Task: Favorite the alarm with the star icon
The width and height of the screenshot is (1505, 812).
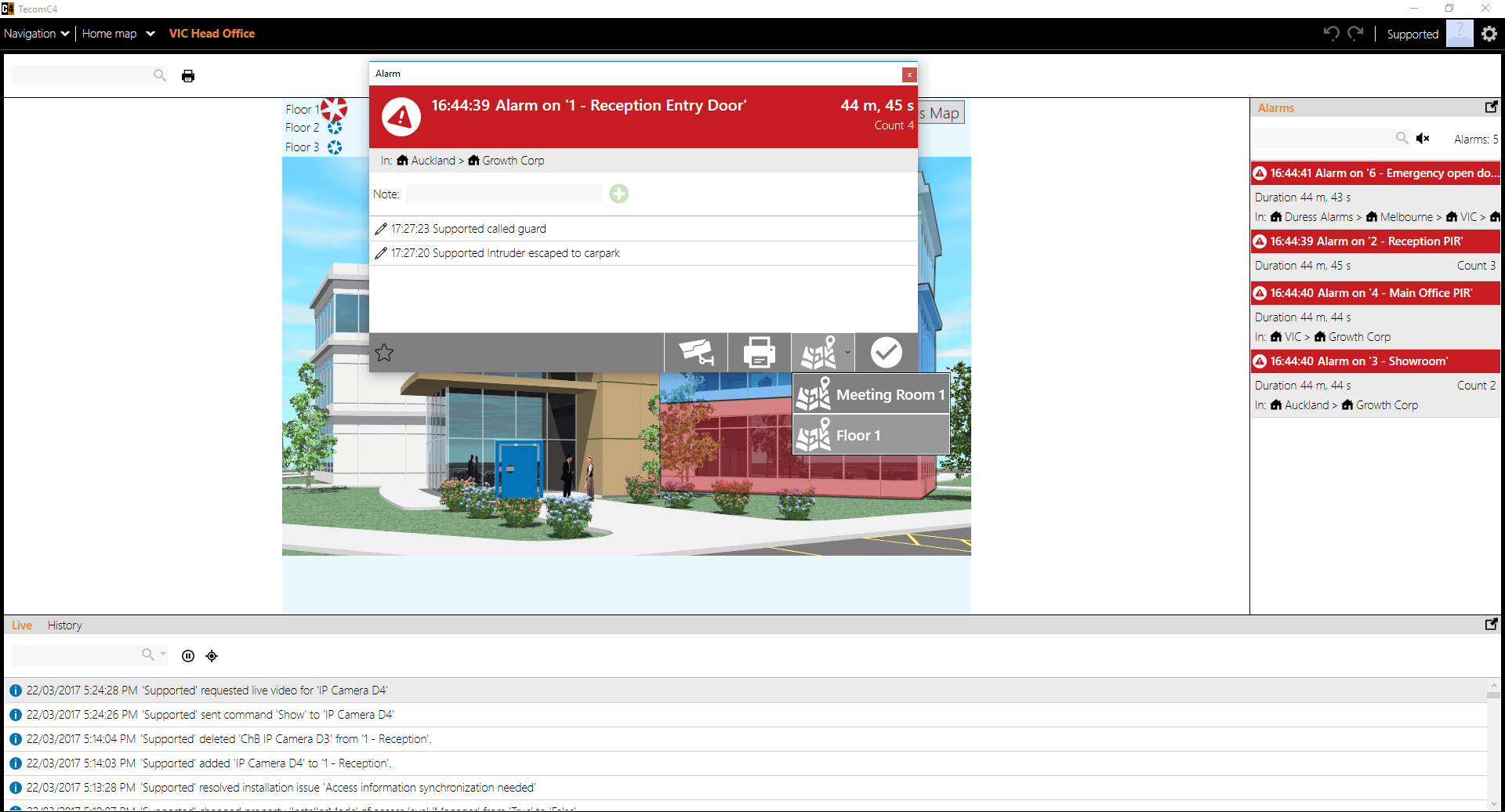Action: point(384,353)
